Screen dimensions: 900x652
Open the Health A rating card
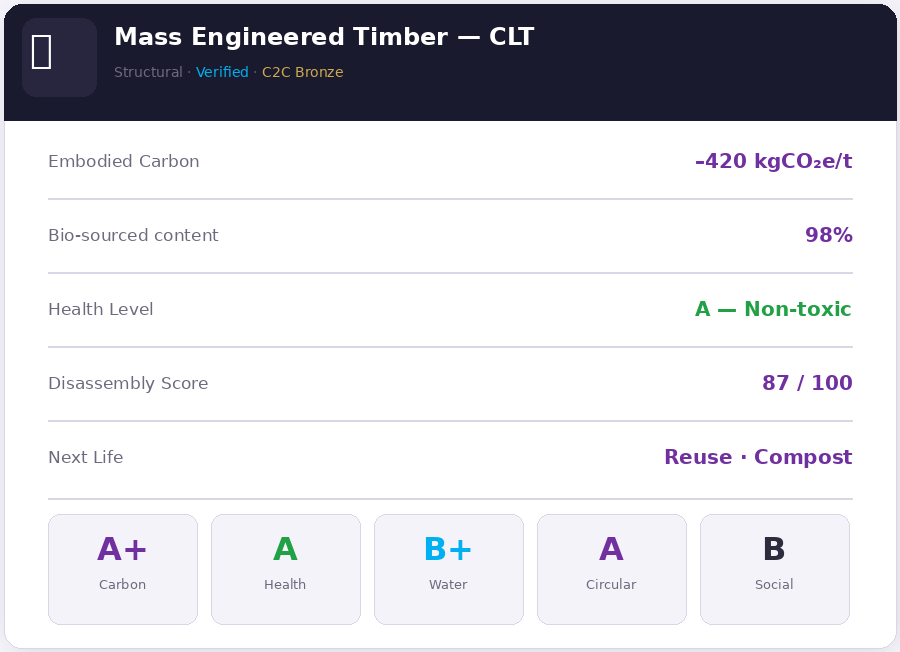[286, 569]
